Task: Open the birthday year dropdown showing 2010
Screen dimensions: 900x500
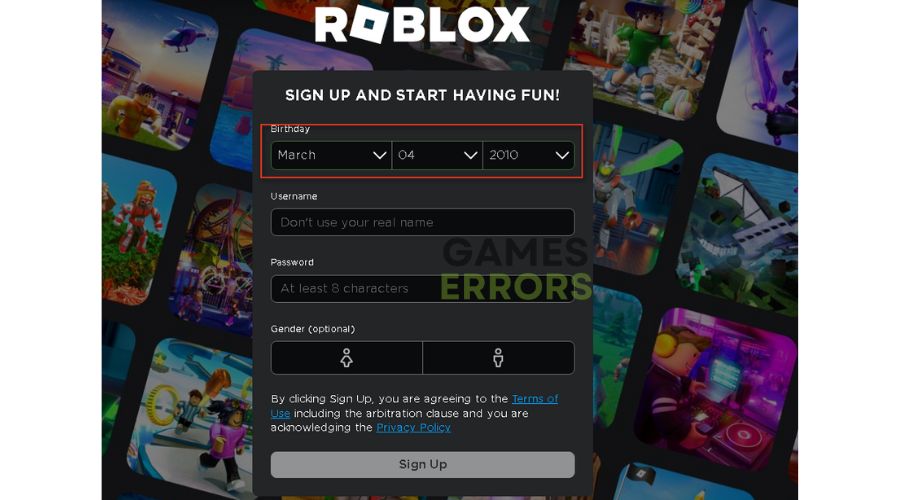Action: (x=529, y=155)
